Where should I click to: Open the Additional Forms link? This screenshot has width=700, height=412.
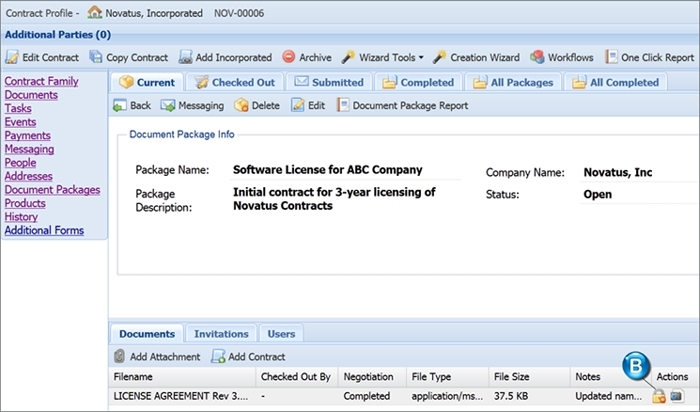coord(44,230)
